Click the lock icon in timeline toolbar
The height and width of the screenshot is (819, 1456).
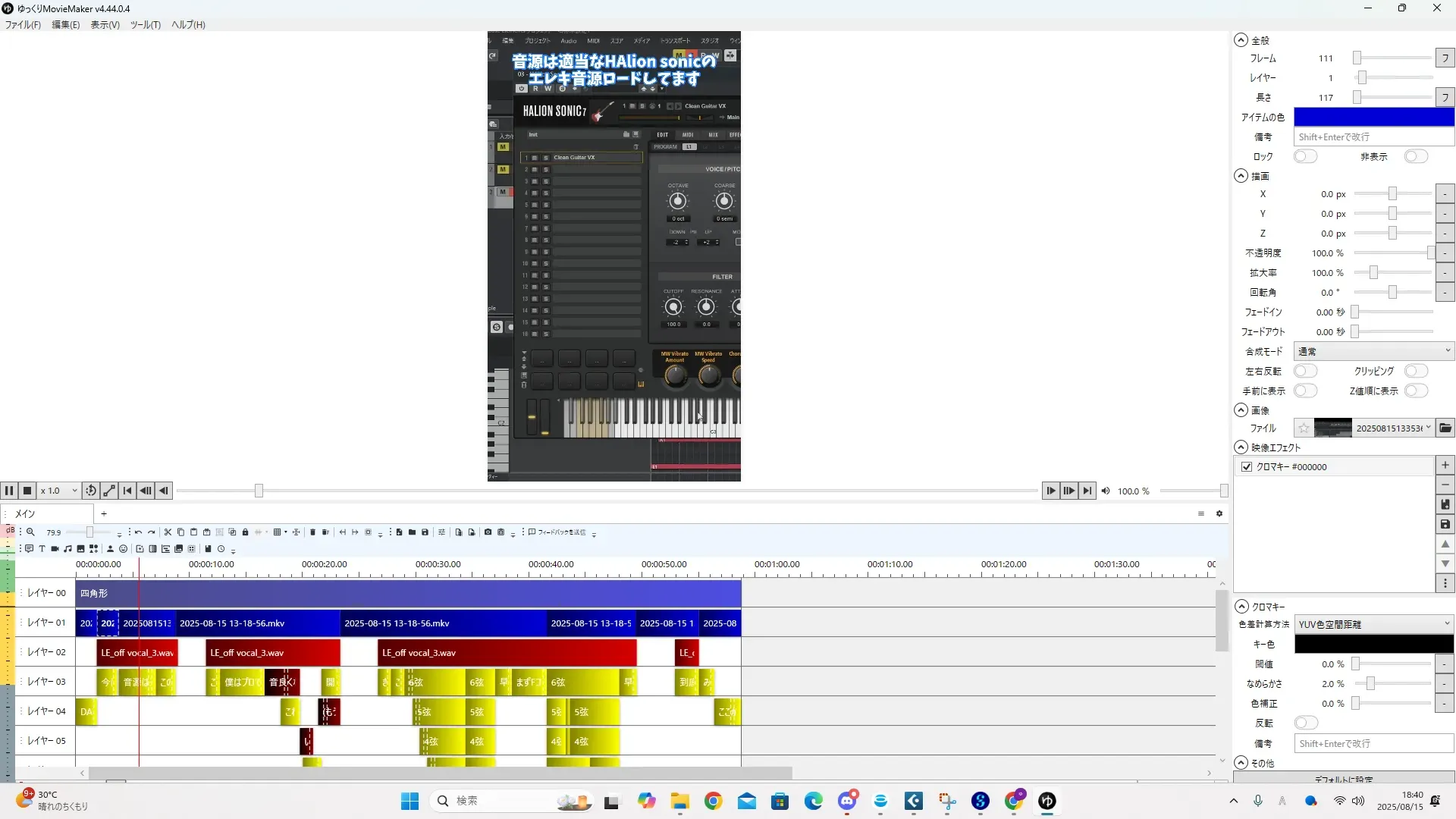coord(245,532)
